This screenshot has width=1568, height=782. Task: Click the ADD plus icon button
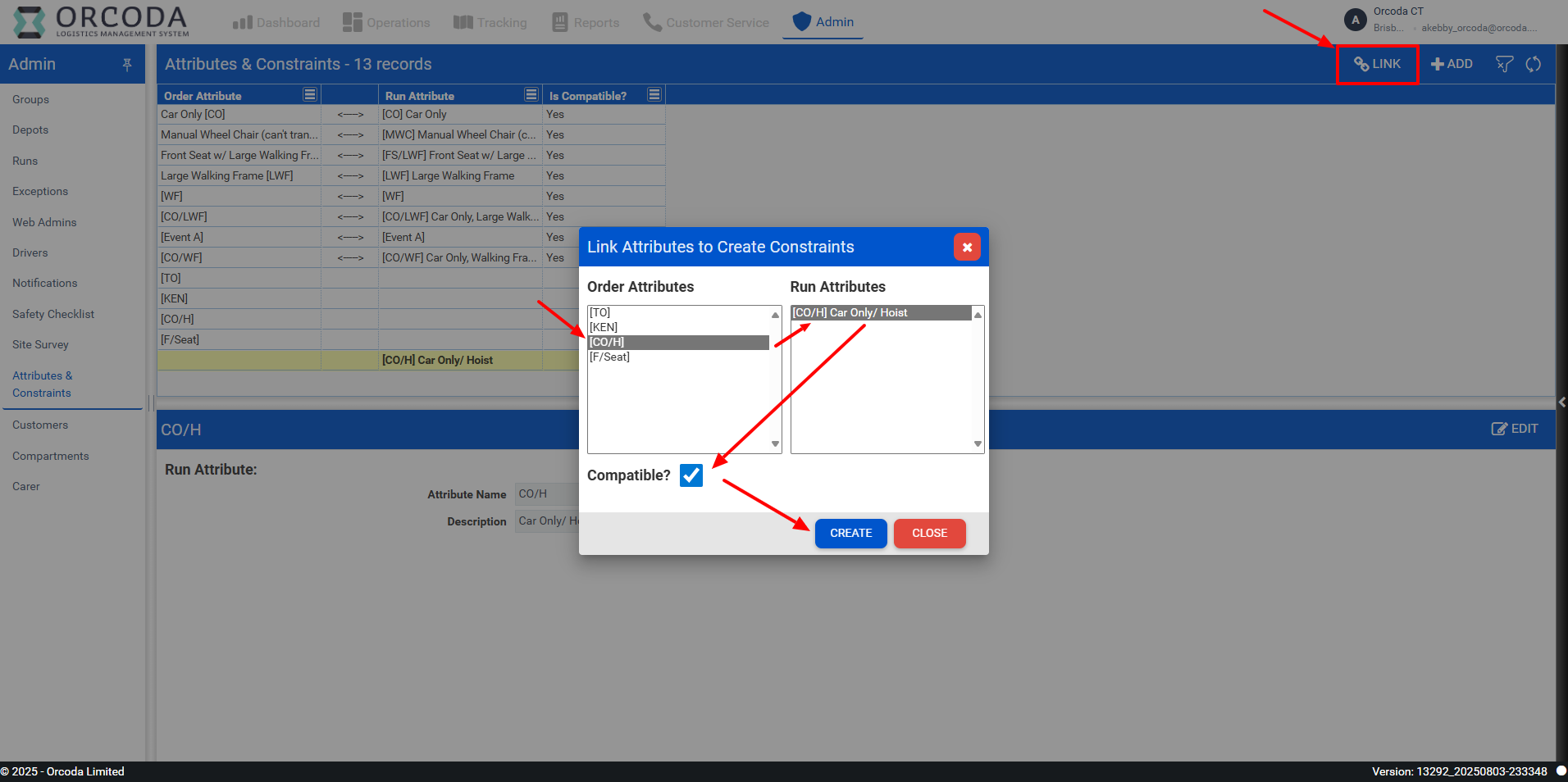click(x=1451, y=64)
